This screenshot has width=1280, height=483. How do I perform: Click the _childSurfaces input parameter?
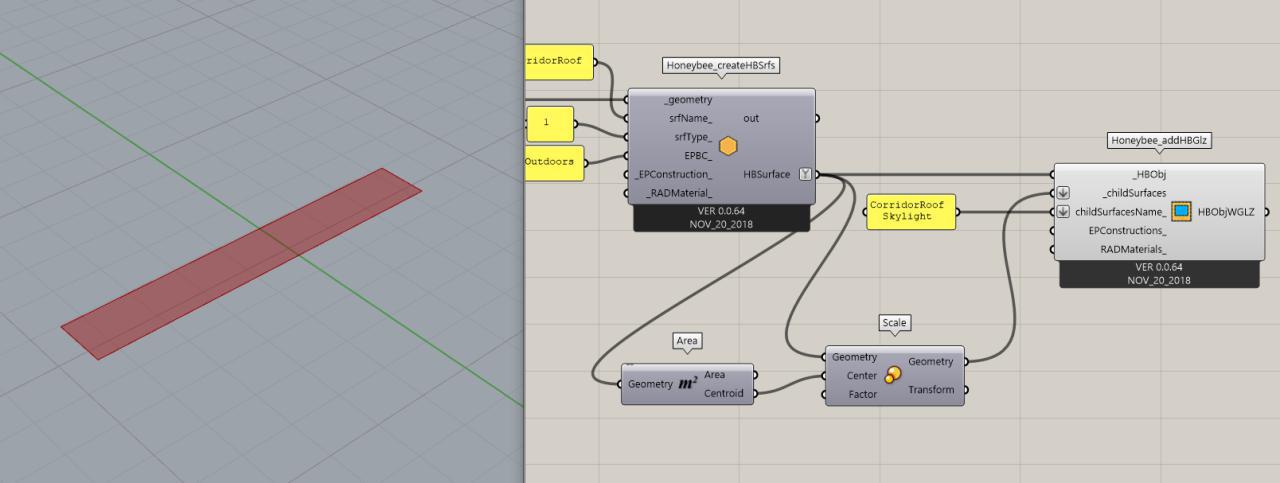pyautogui.click(x=1133, y=193)
